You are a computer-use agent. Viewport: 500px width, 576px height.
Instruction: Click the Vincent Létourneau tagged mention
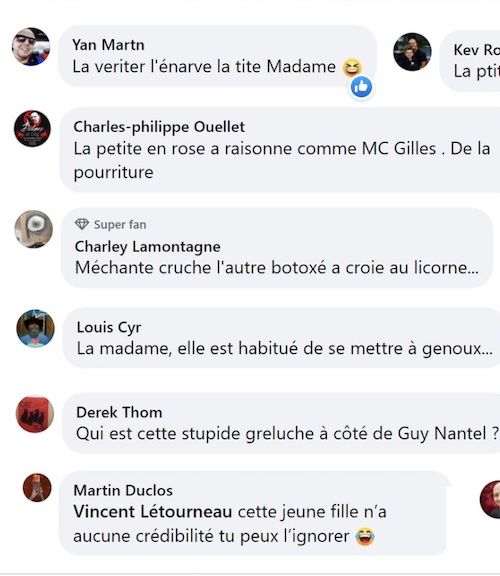coord(153,512)
